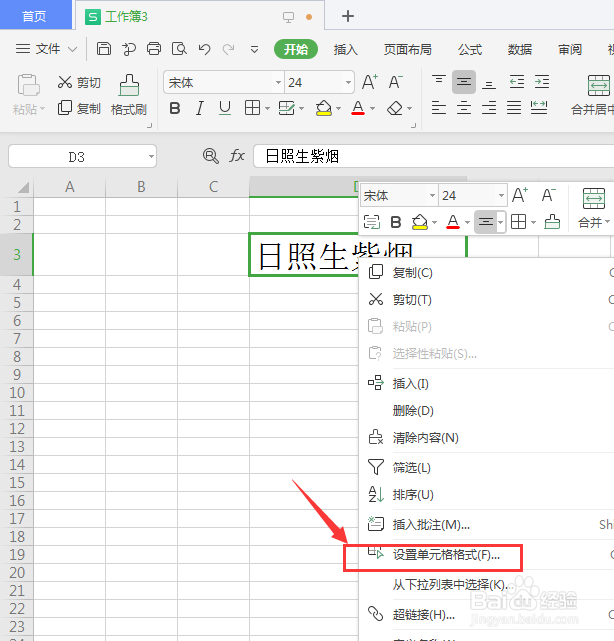Switch to the 插入 ribbon tab
The height and width of the screenshot is (641, 614).
(x=345, y=49)
